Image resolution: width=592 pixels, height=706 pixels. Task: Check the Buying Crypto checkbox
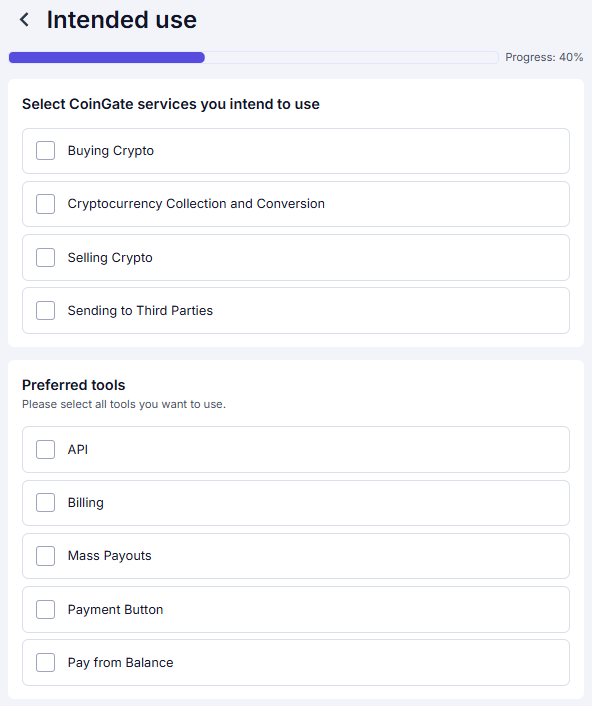click(x=45, y=150)
